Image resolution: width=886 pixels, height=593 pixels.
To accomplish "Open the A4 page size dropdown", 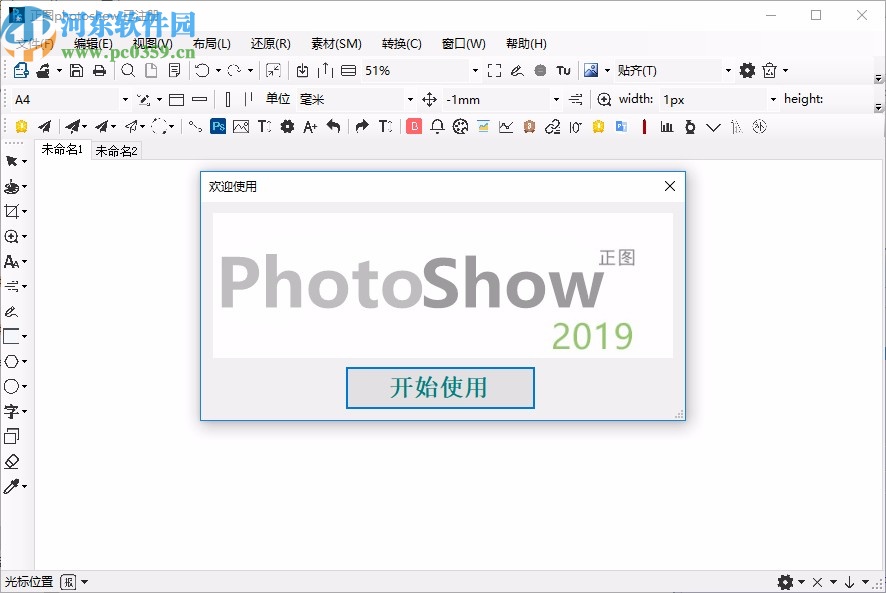I will coord(124,98).
